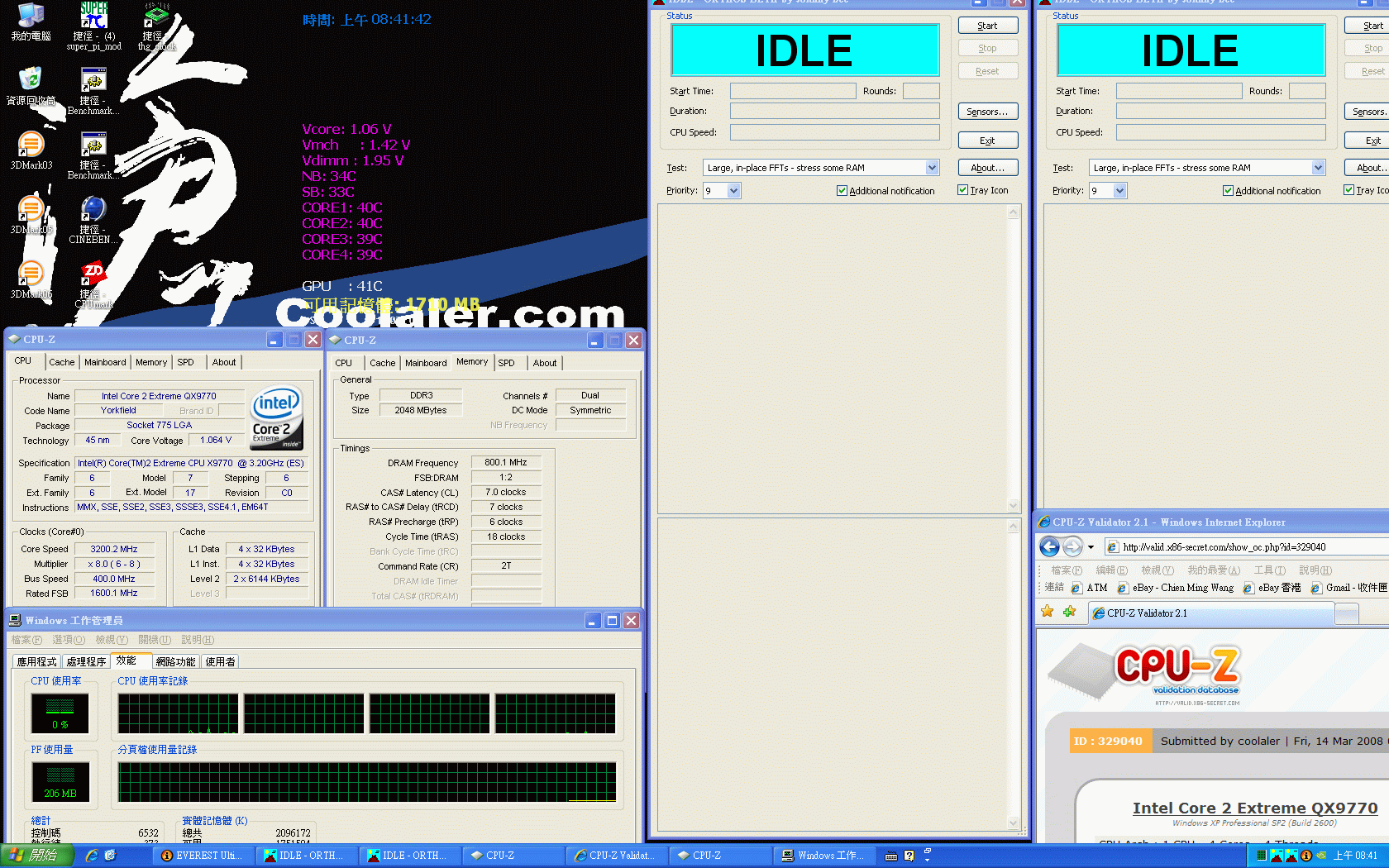The height and width of the screenshot is (868, 1389).
Task: Open the super_pi_mod shortcut icon
Action: pos(94,26)
